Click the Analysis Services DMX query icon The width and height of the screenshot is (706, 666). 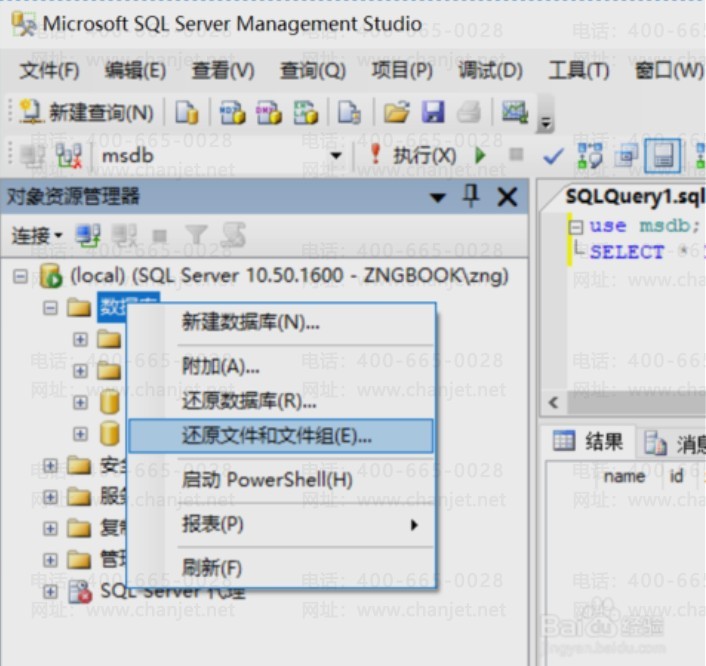point(269,112)
